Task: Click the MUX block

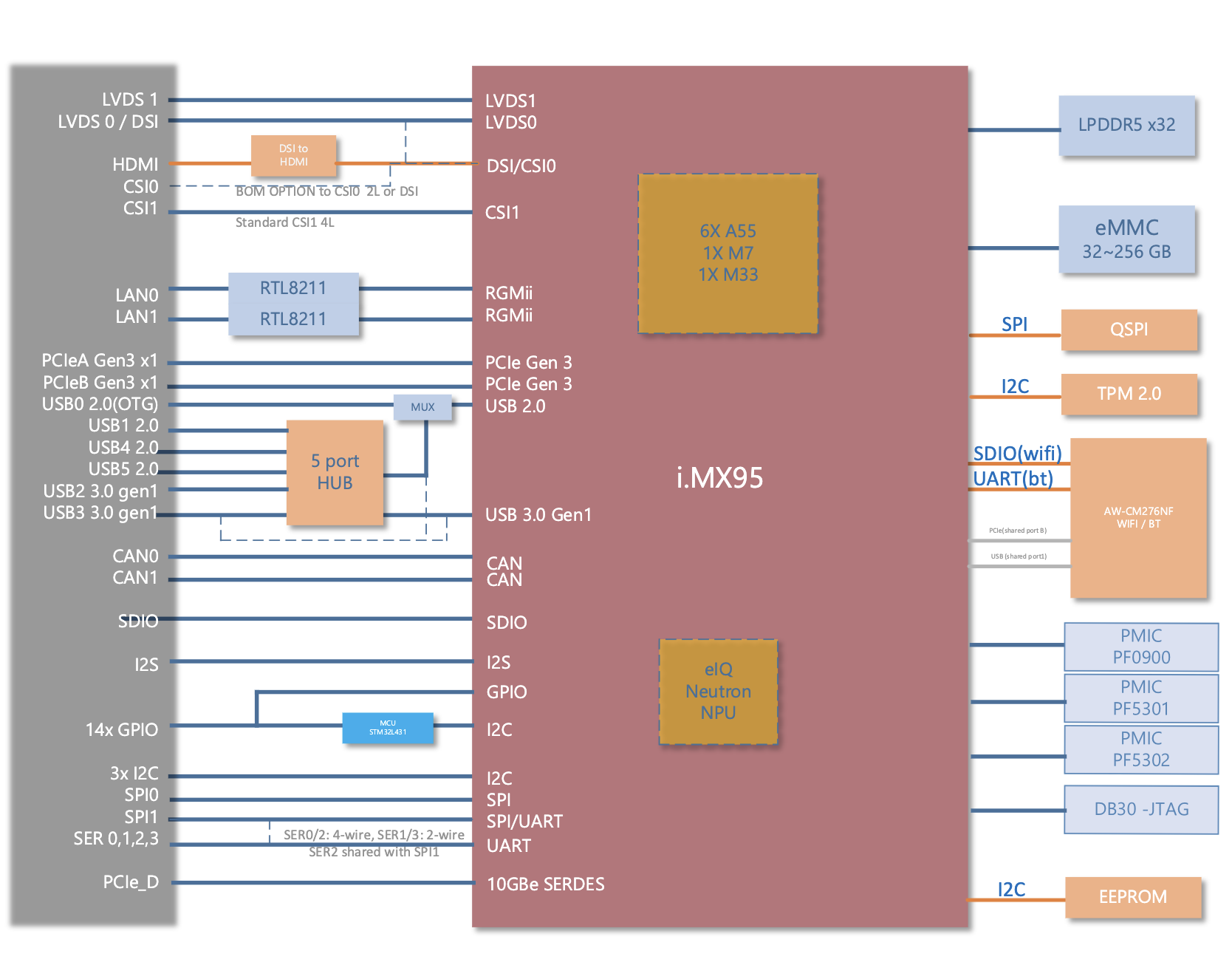Action: [x=422, y=407]
